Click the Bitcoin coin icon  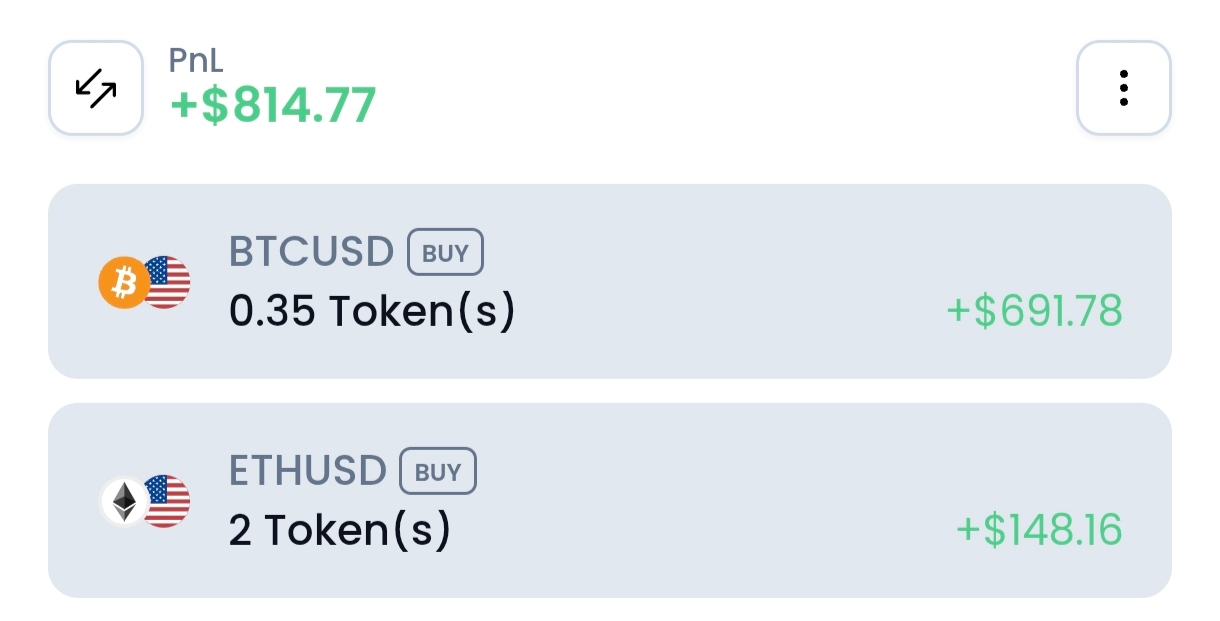click(x=122, y=284)
